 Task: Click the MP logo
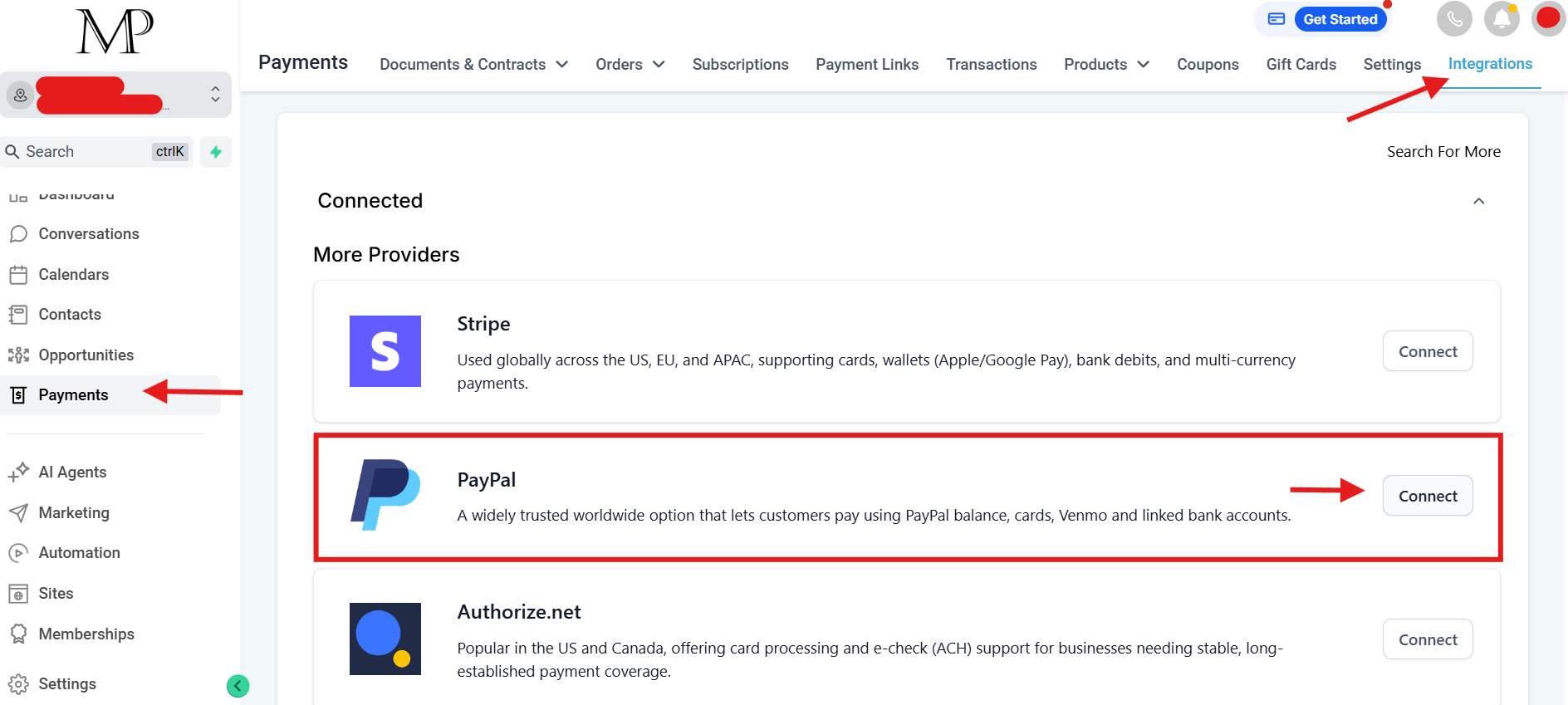coord(115,32)
